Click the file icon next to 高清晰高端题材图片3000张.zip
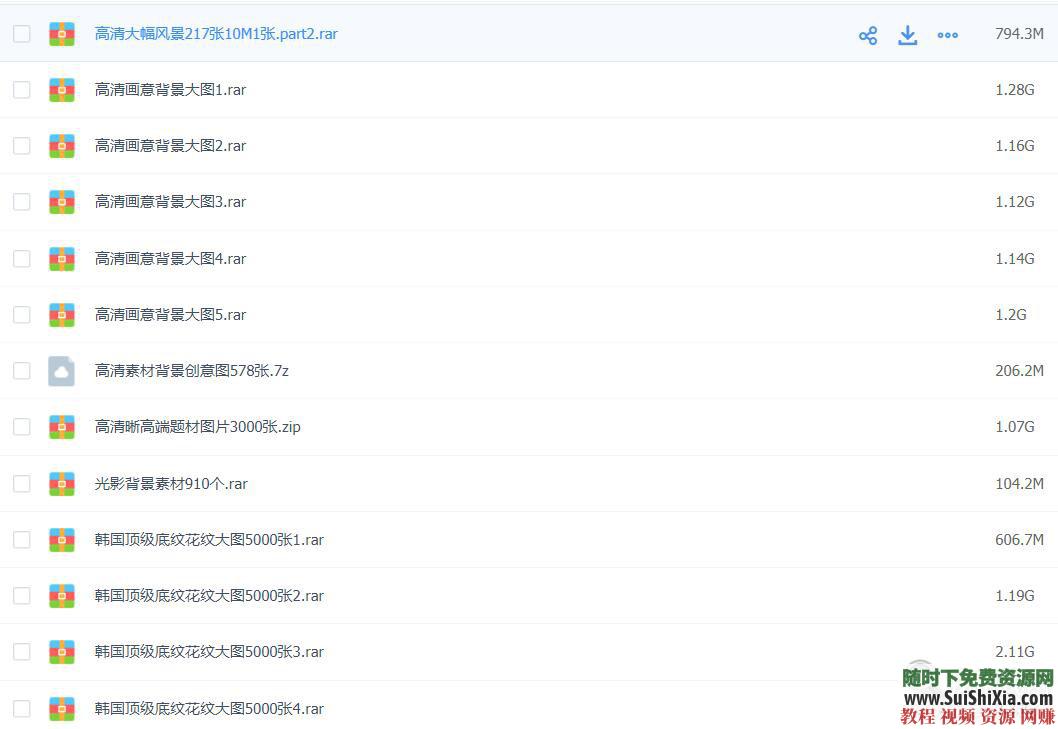Image resolution: width=1058 pixels, height=729 pixels. [61, 426]
